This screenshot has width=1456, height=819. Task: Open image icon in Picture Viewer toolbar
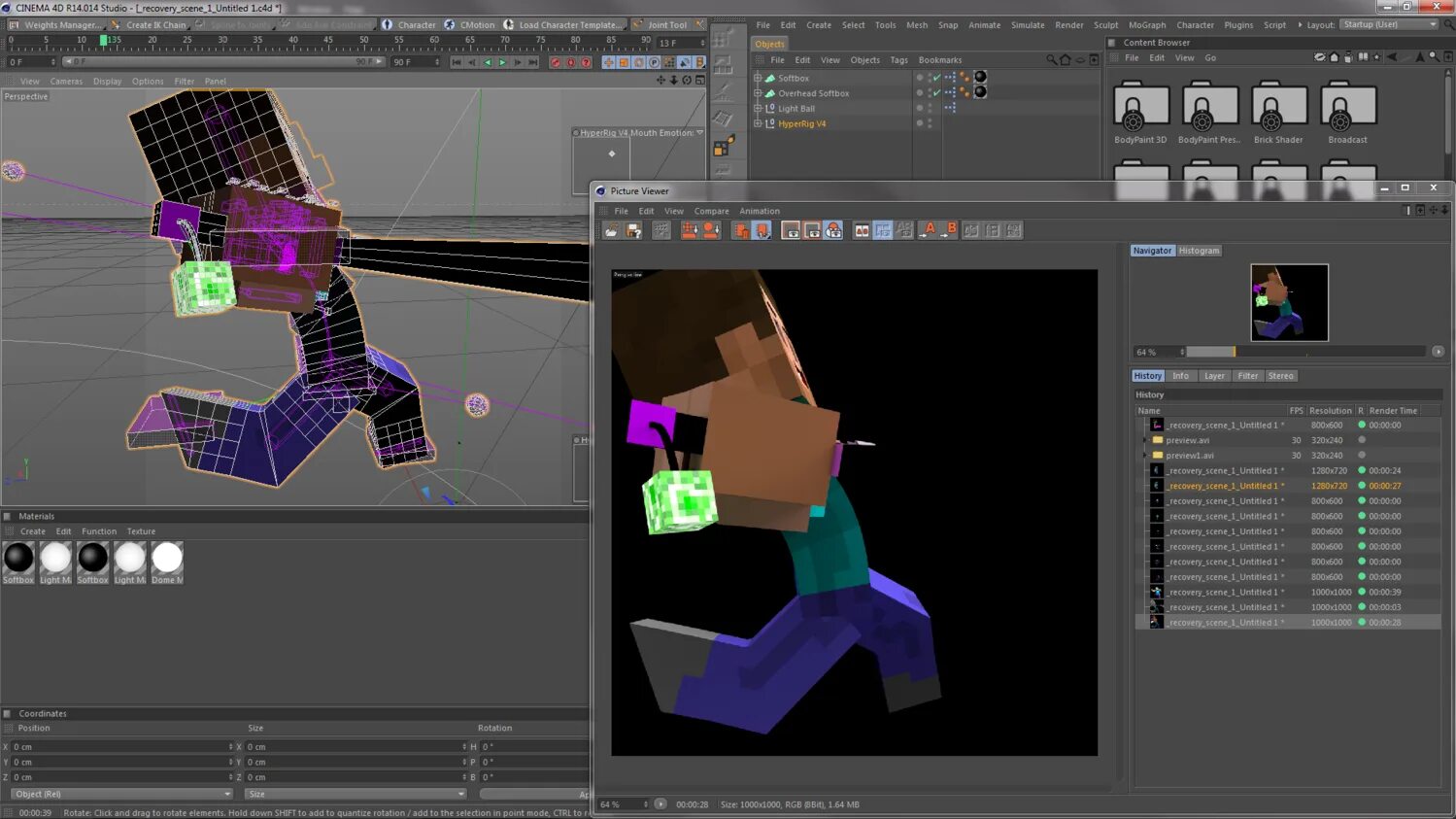coord(611,230)
